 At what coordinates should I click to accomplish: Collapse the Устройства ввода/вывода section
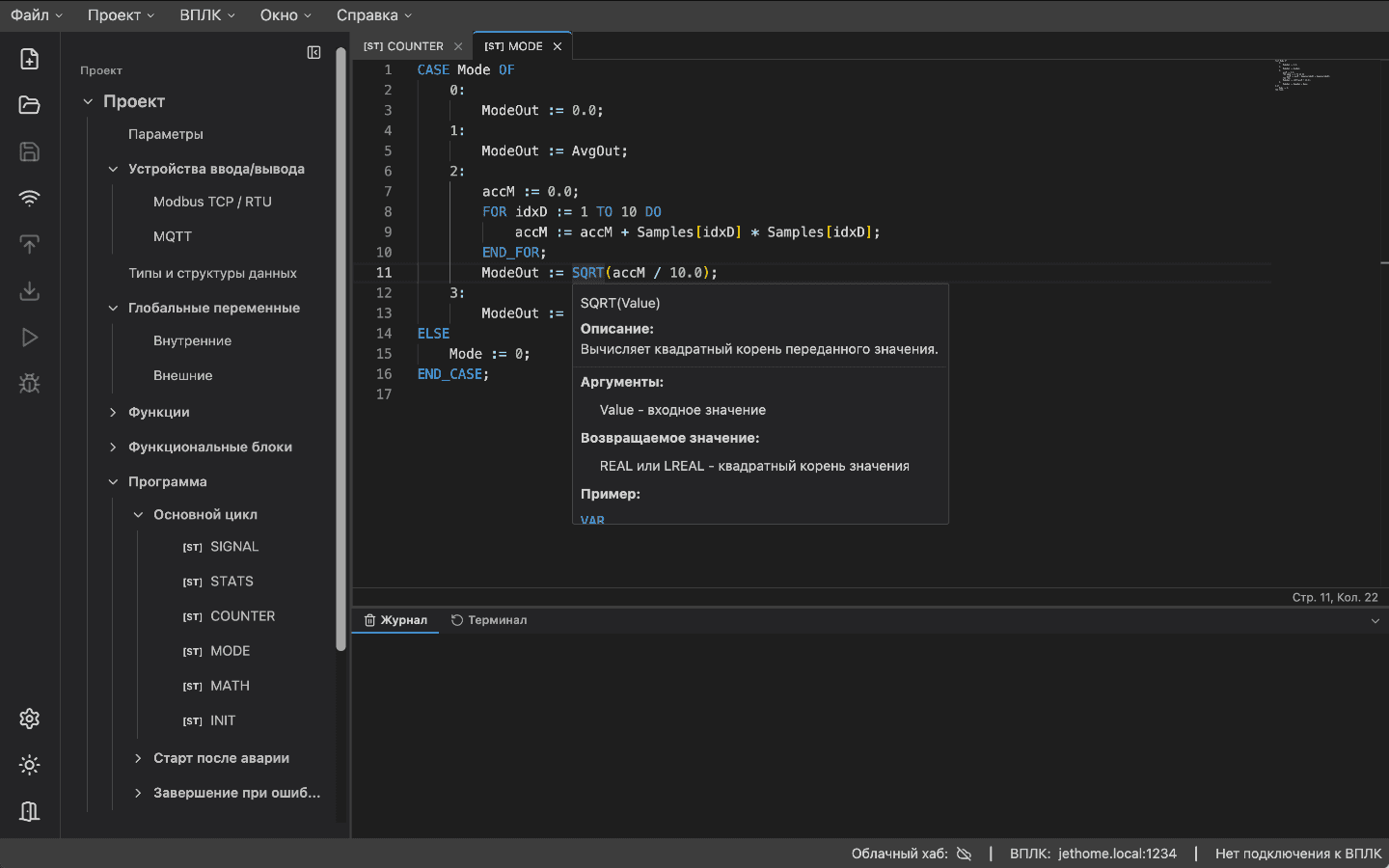click(113, 169)
